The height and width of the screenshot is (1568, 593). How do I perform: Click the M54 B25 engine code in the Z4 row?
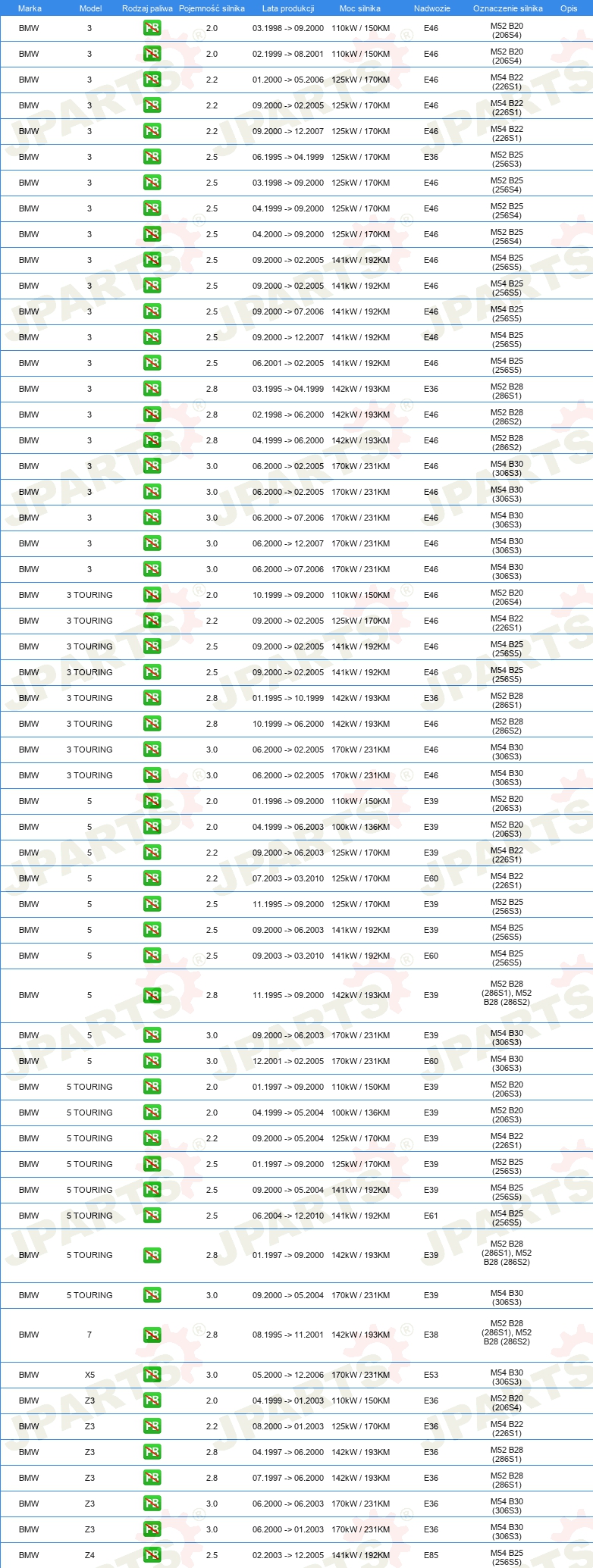pos(507,1557)
